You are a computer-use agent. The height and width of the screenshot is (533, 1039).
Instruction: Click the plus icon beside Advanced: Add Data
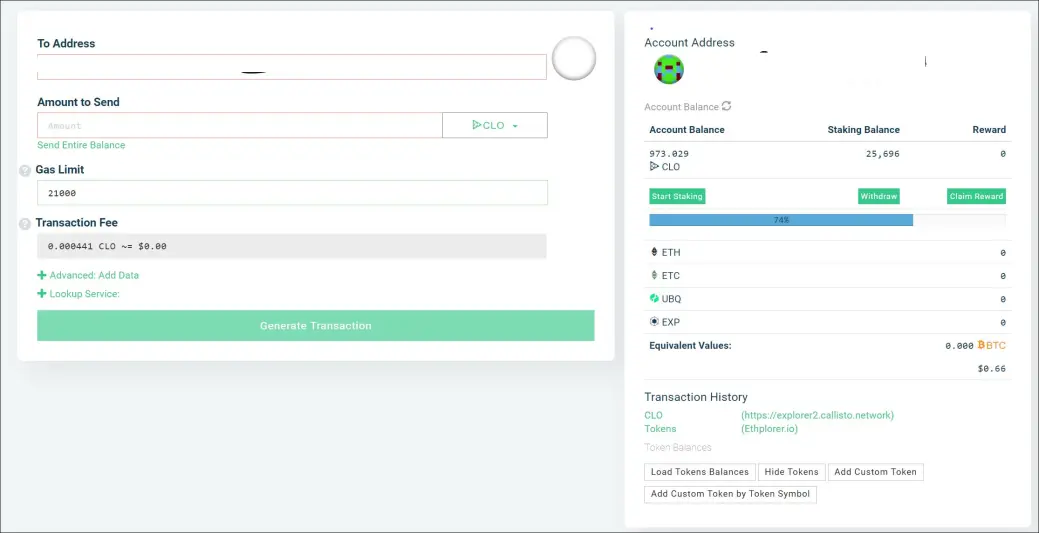pyautogui.click(x=42, y=275)
